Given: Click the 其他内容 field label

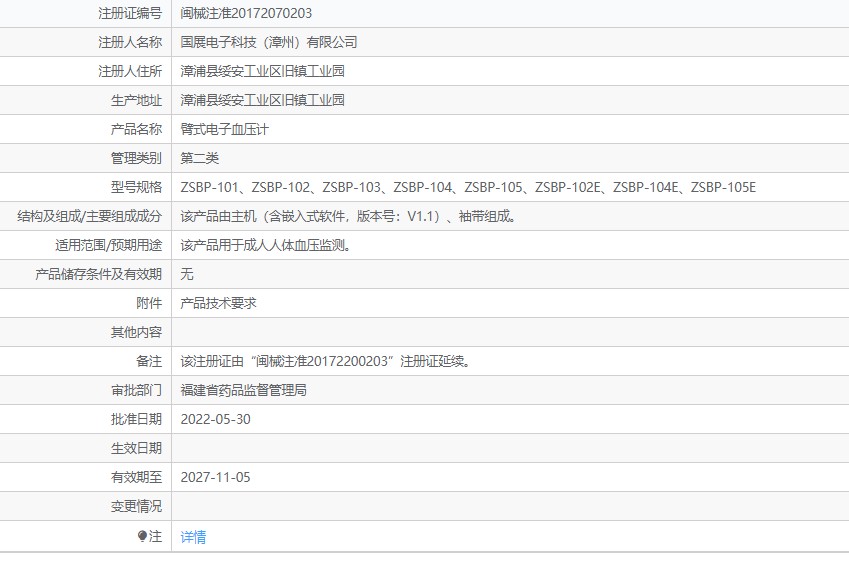Looking at the screenshot, I should pyautogui.click(x=136, y=332).
